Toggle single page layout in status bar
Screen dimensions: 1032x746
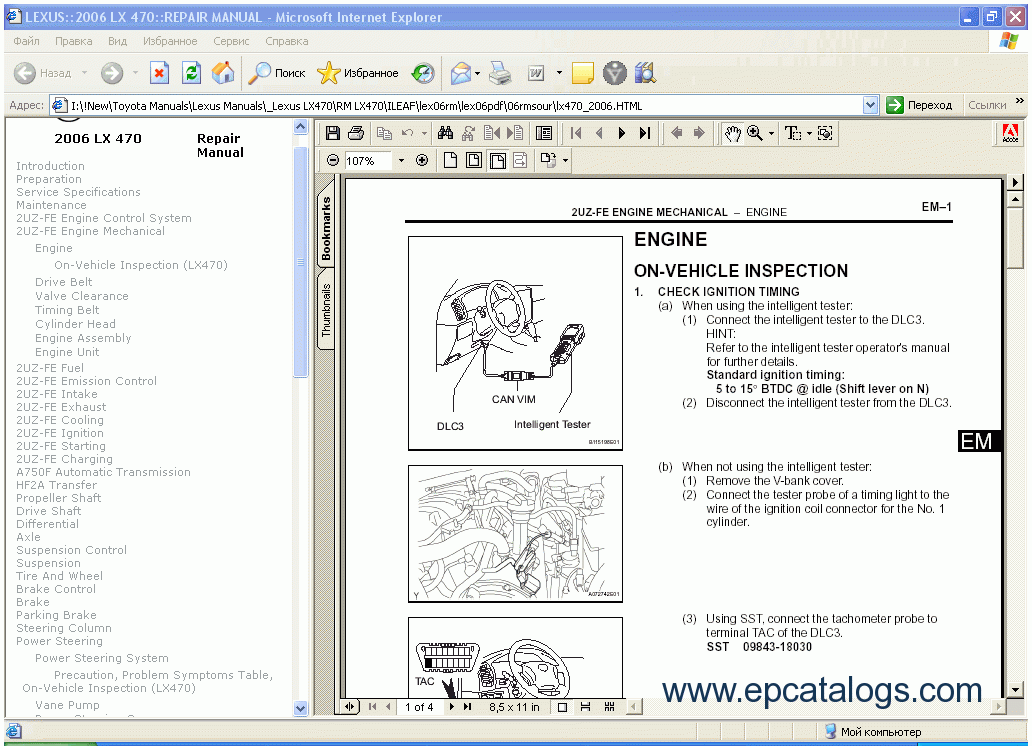point(562,707)
